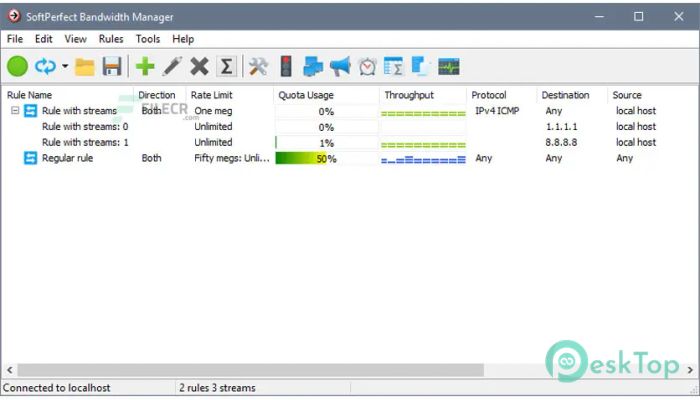The height and width of the screenshot is (400, 700).
Task: Click the table with sigma report icon
Action: click(393, 67)
